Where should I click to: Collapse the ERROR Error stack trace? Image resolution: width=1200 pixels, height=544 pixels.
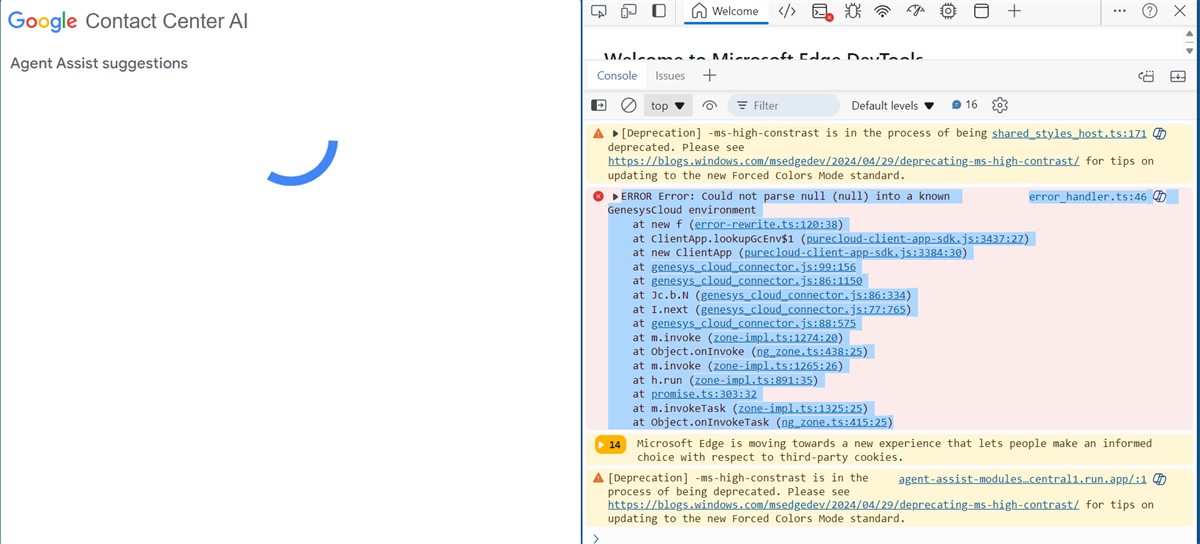616,197
